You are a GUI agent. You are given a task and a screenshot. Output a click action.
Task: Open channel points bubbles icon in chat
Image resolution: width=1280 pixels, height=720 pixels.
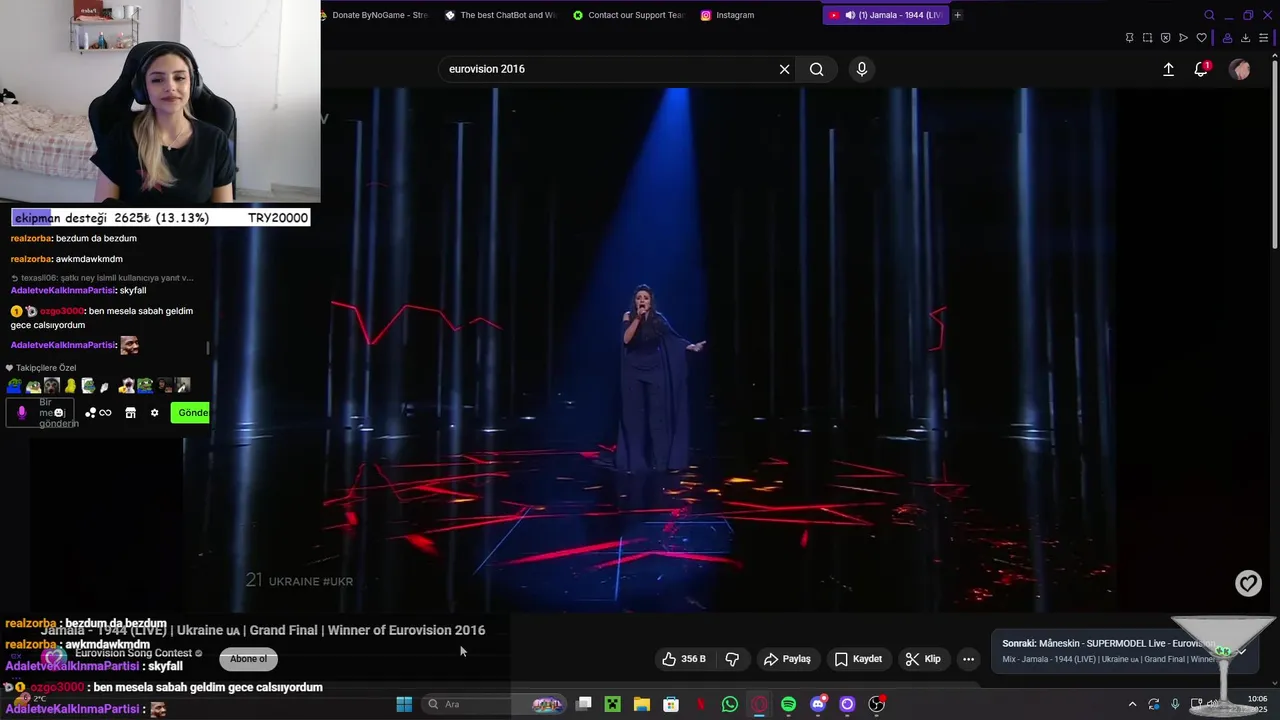coord(90,412)
